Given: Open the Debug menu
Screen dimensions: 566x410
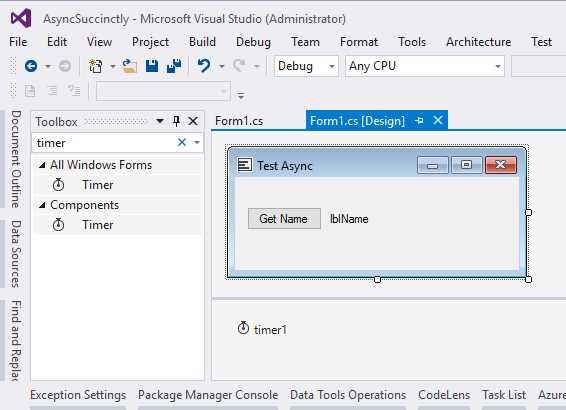Looking at the screenshot, I should [253, 42].
